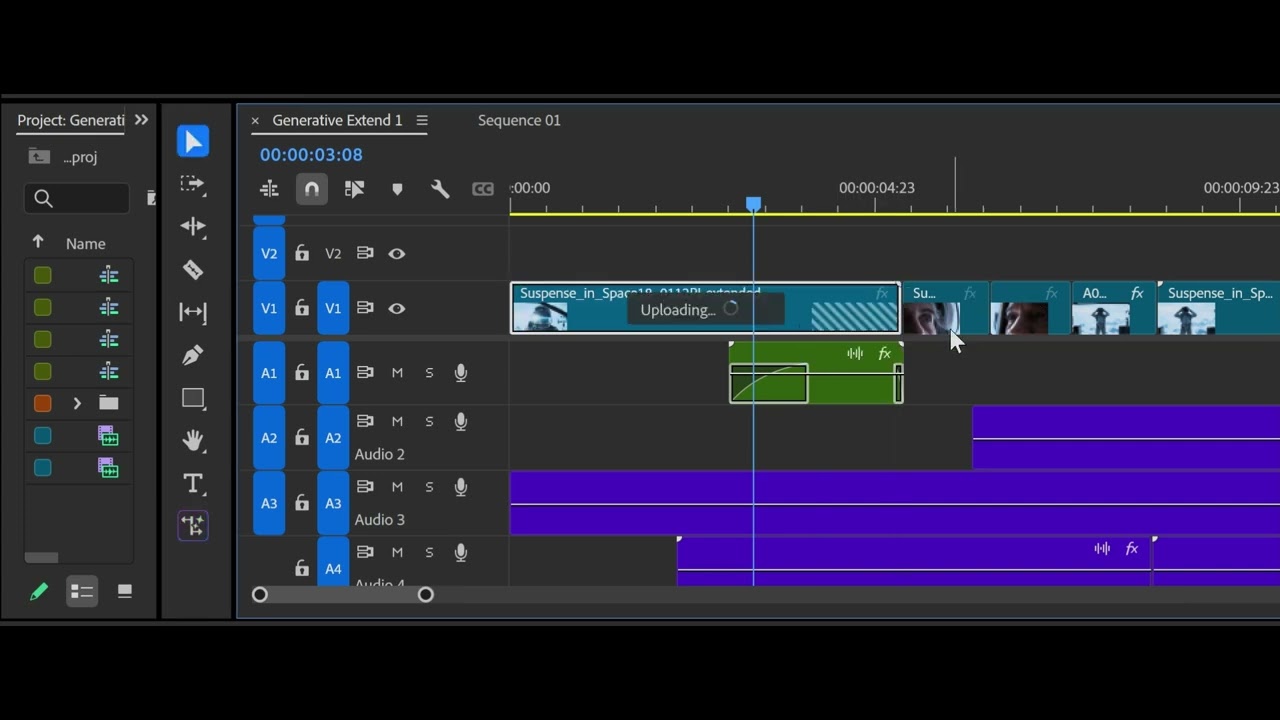The image size is (1280, 720).
Task: Switch to the Sequence 01 tab
Action: (x=519, y=120)
